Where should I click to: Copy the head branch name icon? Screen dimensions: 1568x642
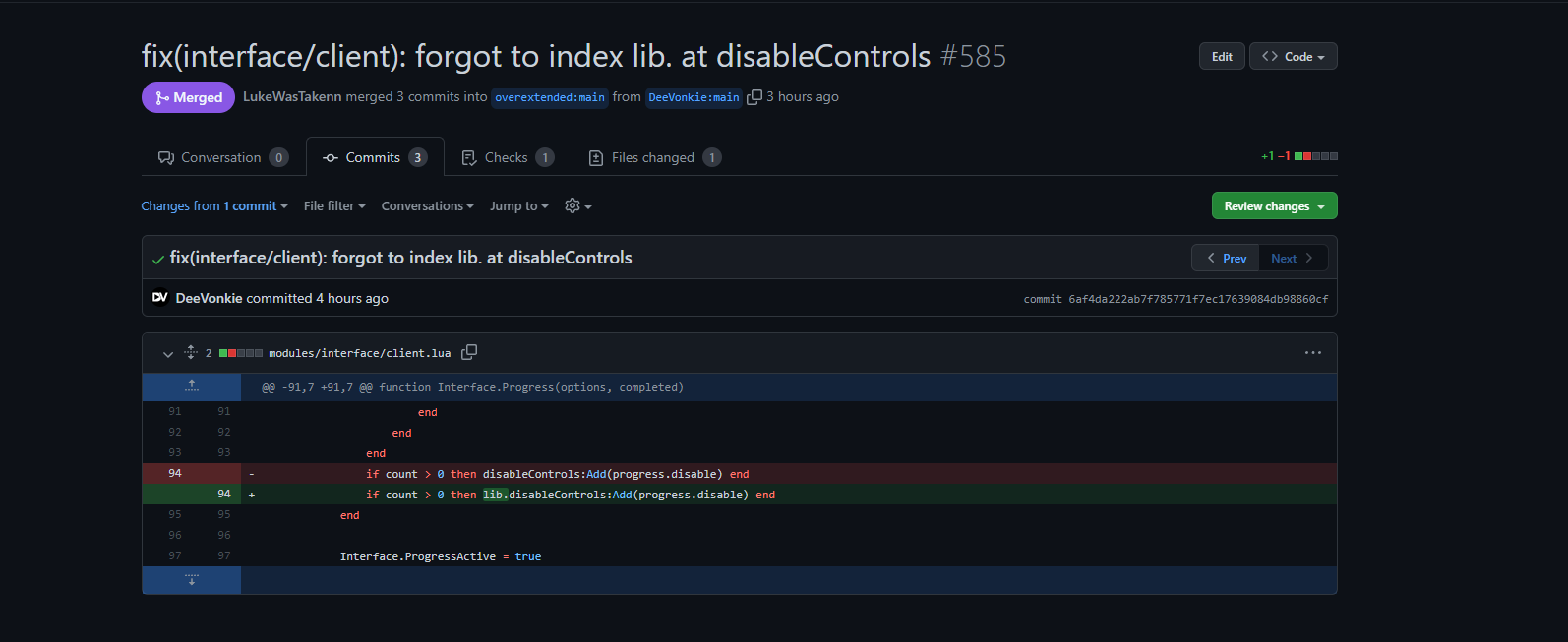pyautogui.click(x=754, y=97)
